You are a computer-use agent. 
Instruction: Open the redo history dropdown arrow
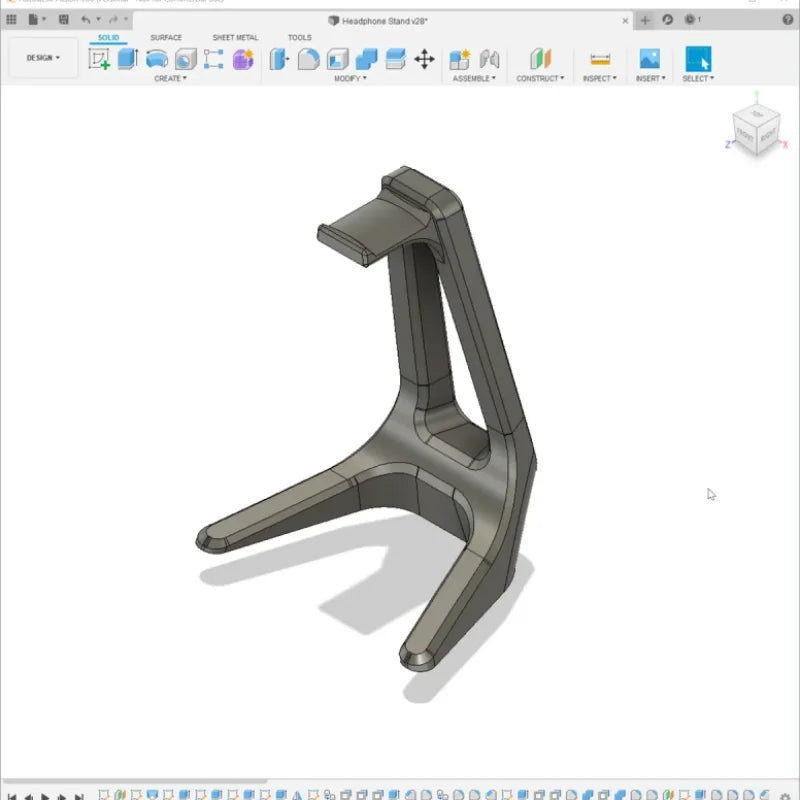tap(126, 19)
